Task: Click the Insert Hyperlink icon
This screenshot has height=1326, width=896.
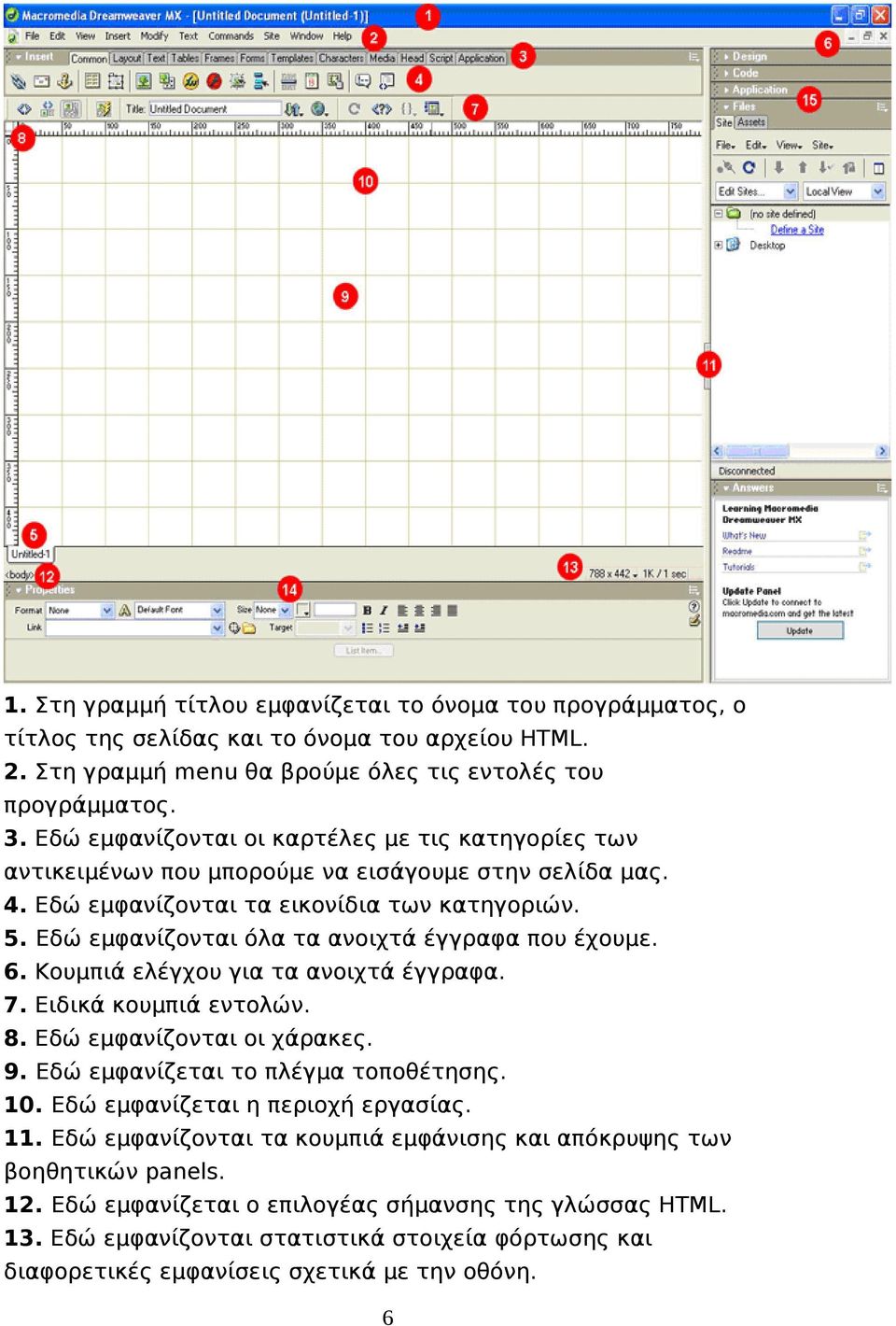Action: point(18,81)
